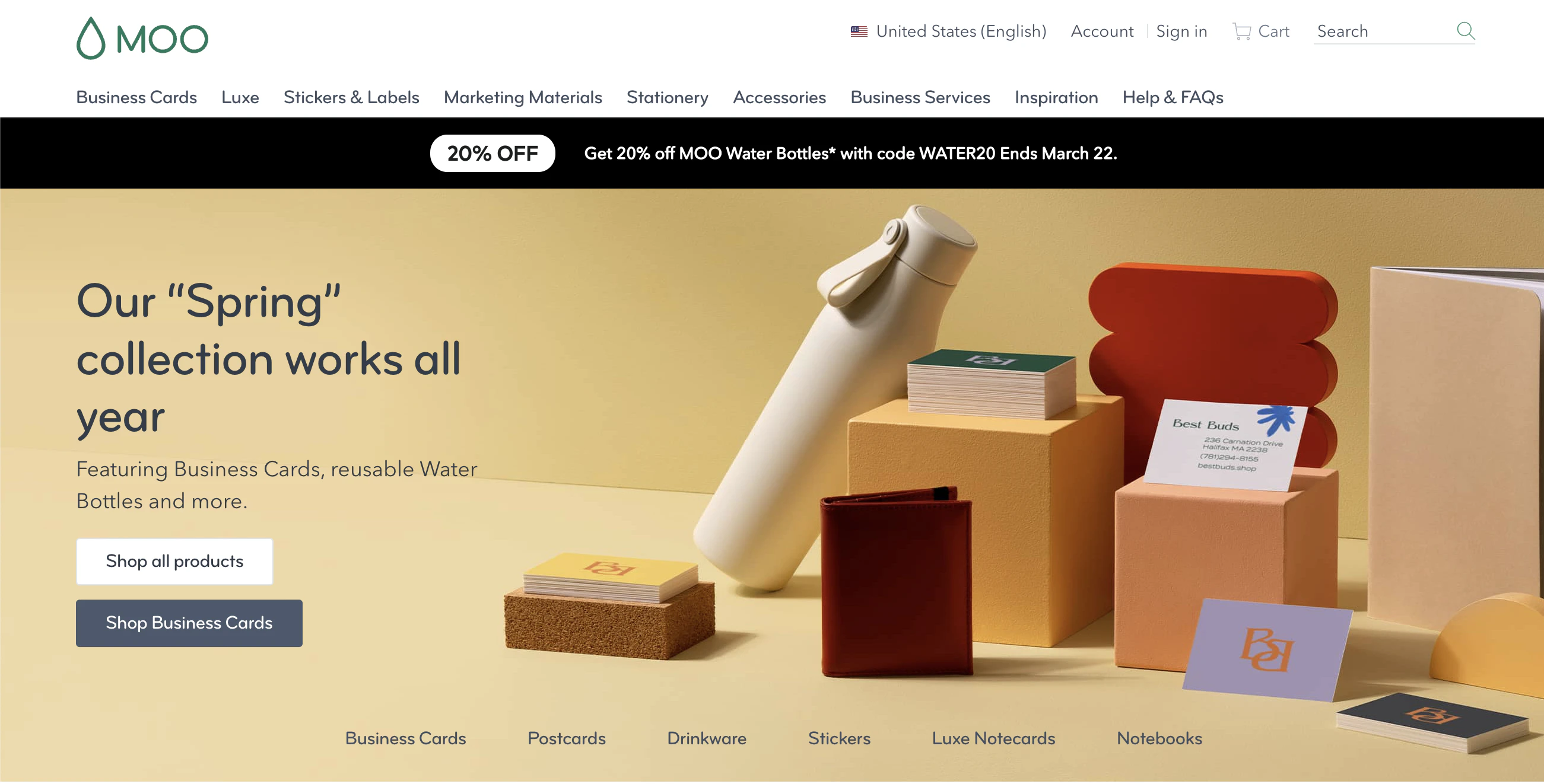The image size is (1544, 784).
Task: Click the Shop all products button
Action: coord(174,561)
